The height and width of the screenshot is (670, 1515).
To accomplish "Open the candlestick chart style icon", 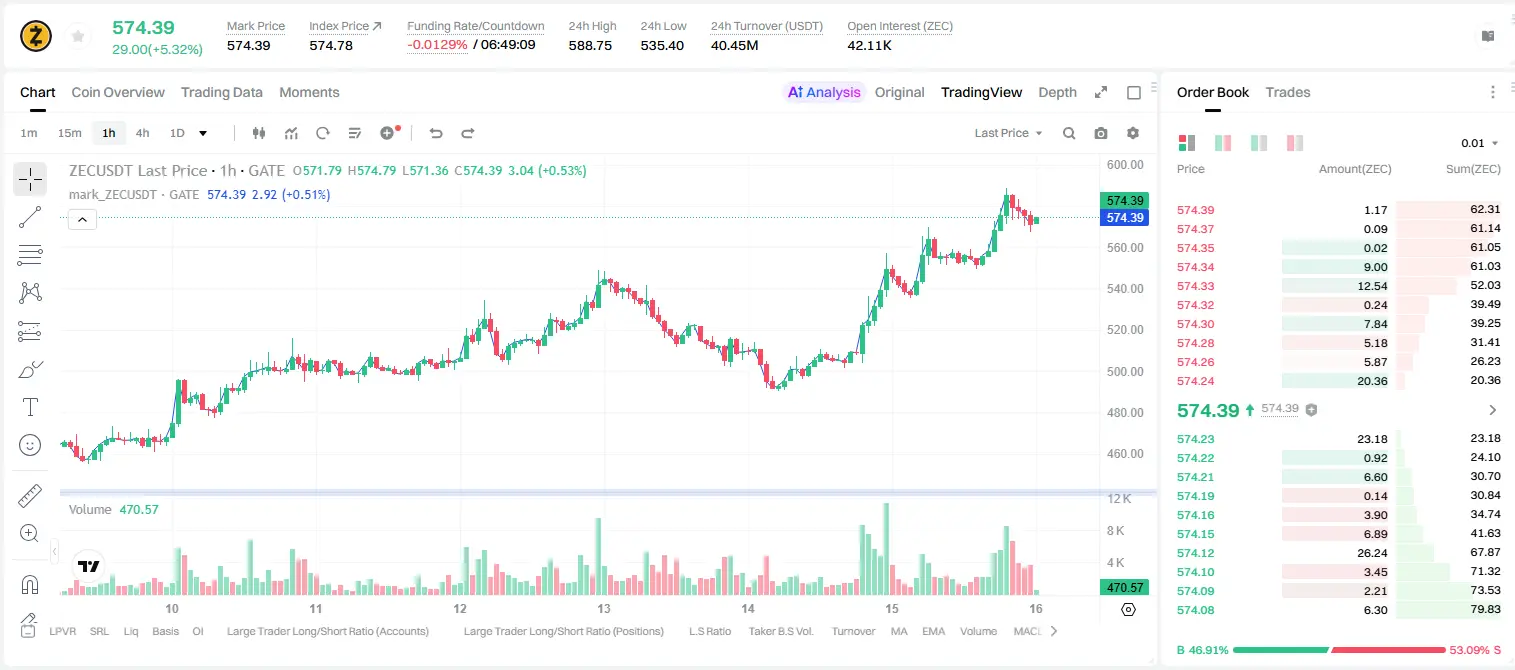I will pyautogui.click(x=260, y=133).
